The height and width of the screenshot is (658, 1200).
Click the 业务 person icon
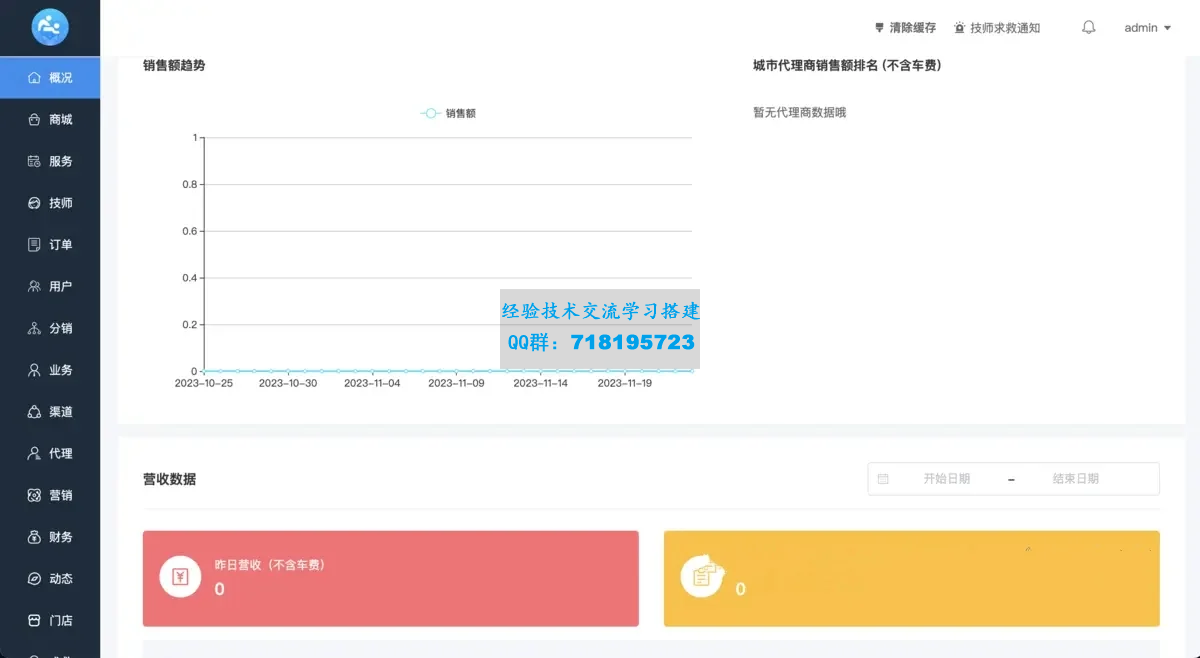(x=34, y=370)
